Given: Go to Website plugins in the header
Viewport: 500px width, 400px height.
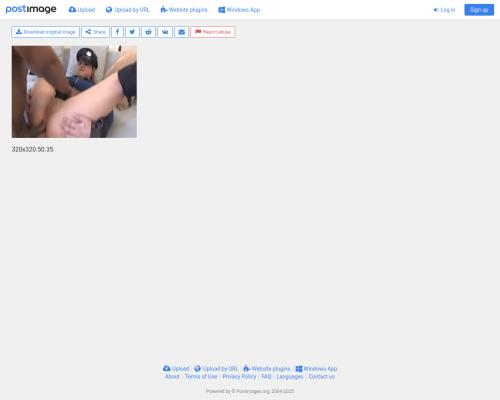Looking at the screenshot, I should (x=184, y=10).
